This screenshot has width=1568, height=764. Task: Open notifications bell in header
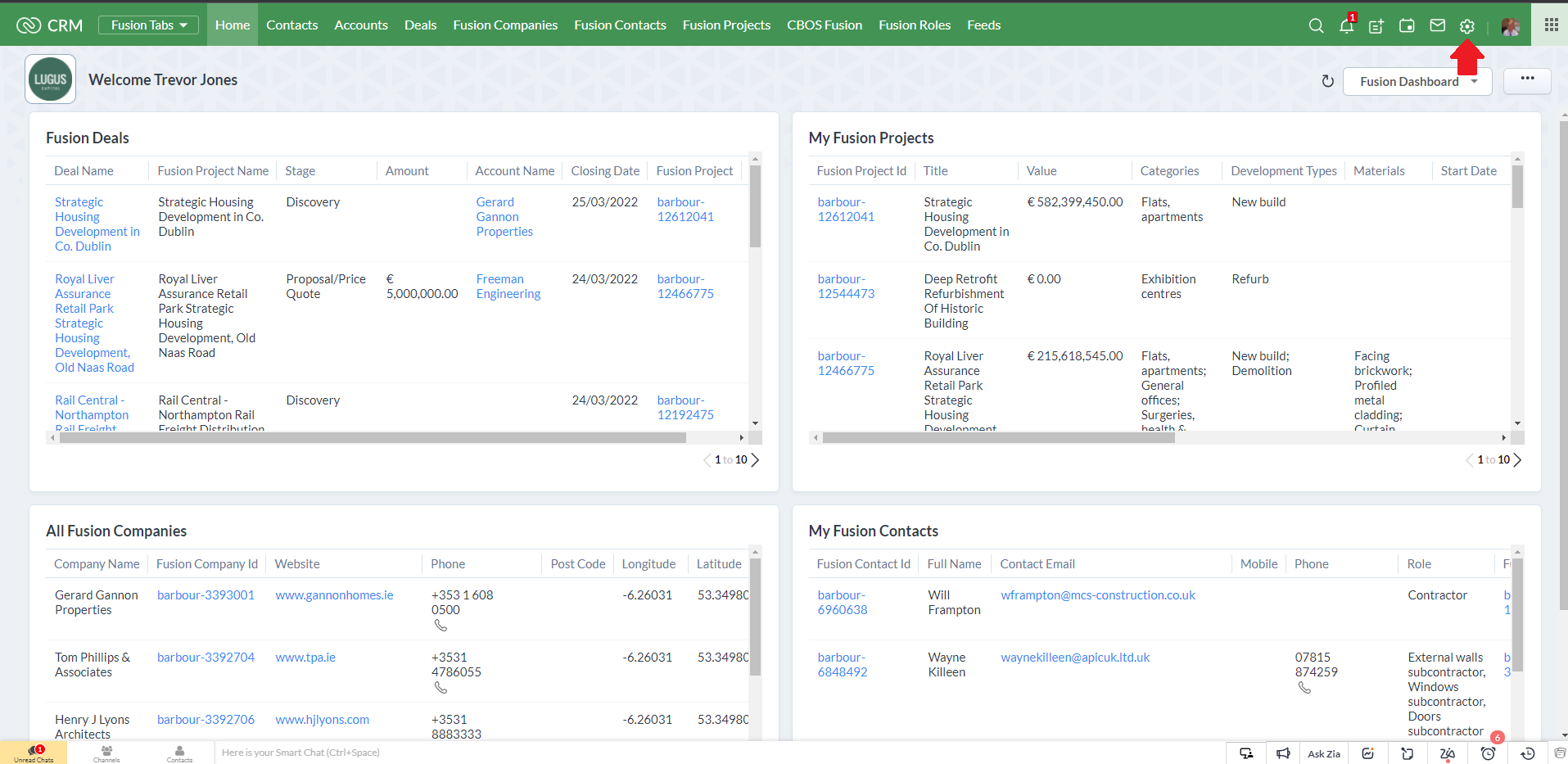click(x=1347, y=25)
